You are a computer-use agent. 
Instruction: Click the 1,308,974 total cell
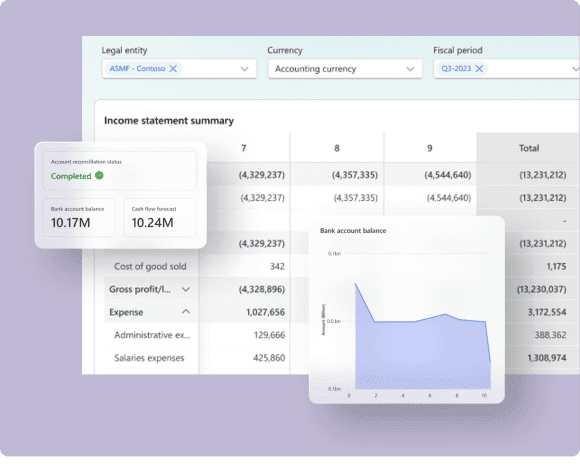(x=547, y=358)
